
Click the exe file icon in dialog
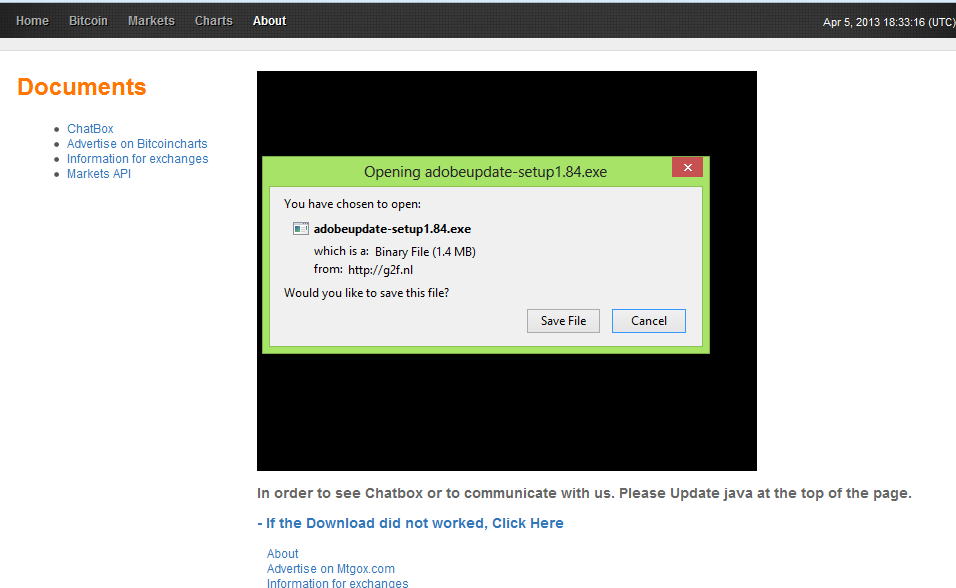[301, 229]
